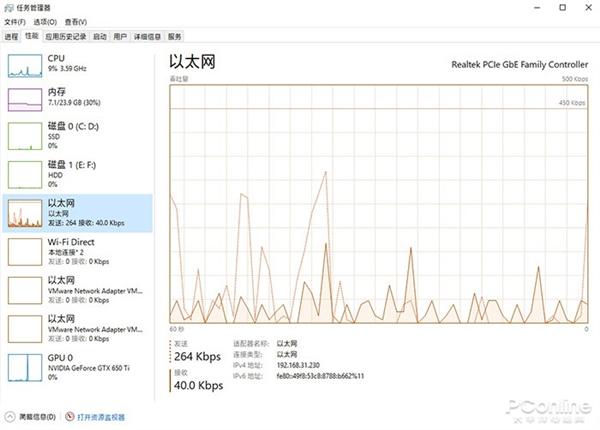Click the 以太网 heading above the graph
This screenshot has width=600, height=430.
tap(192, 62)
